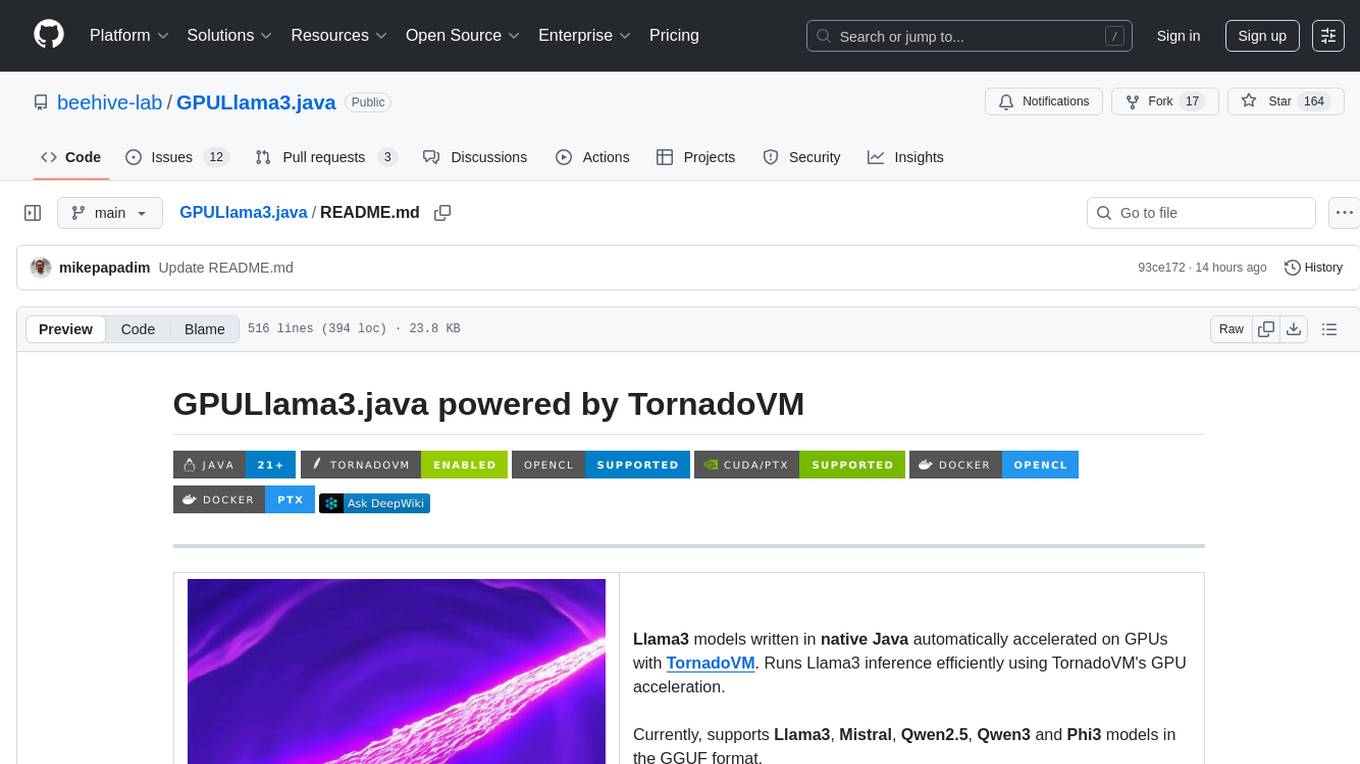The width and height of the screenshot is (1360, 764).
Task: Focus the Go to file field
Action: (x=1201, y=213)
